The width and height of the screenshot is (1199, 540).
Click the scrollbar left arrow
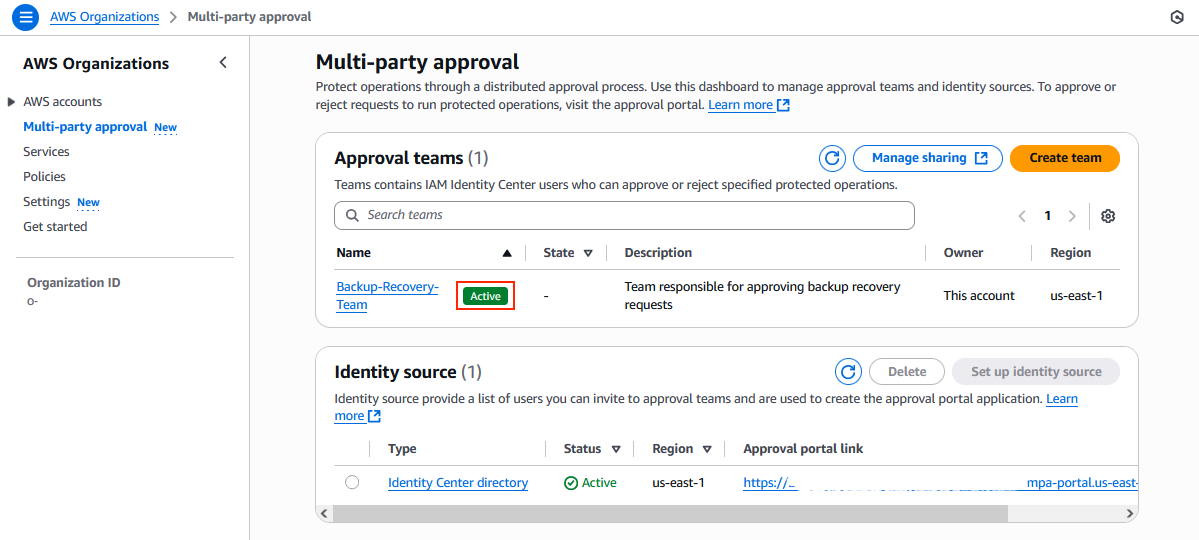(x=323, y=512)
